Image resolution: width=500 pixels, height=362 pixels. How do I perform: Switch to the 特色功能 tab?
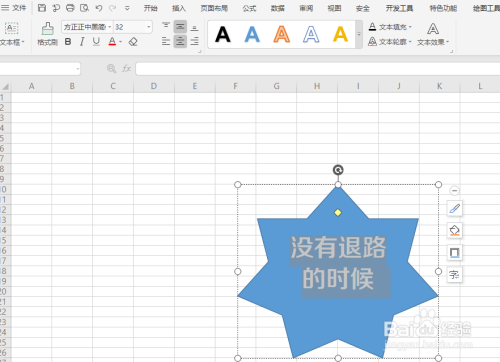[443, 8]
